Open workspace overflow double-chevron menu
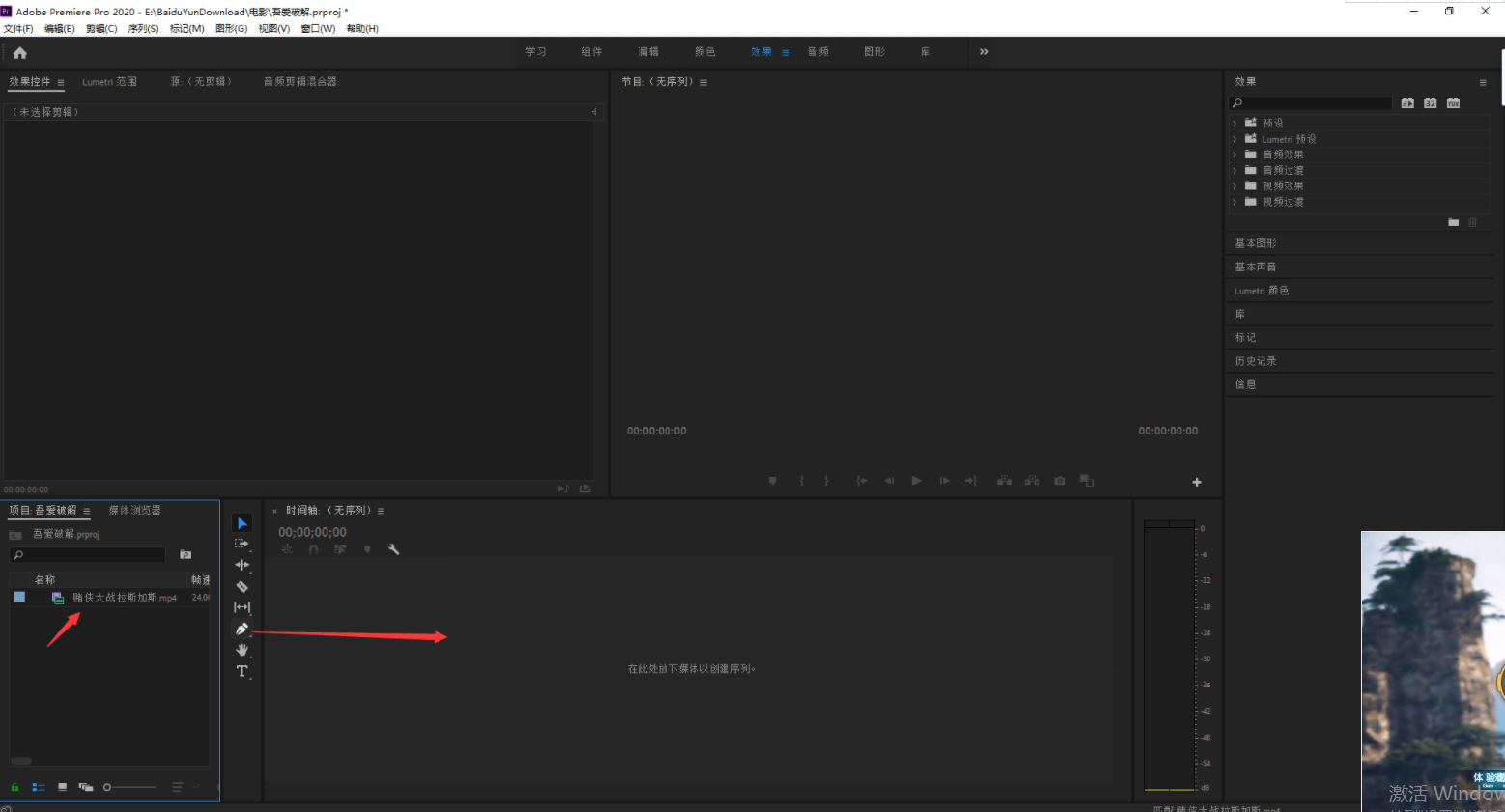 (x=984, y=52)
